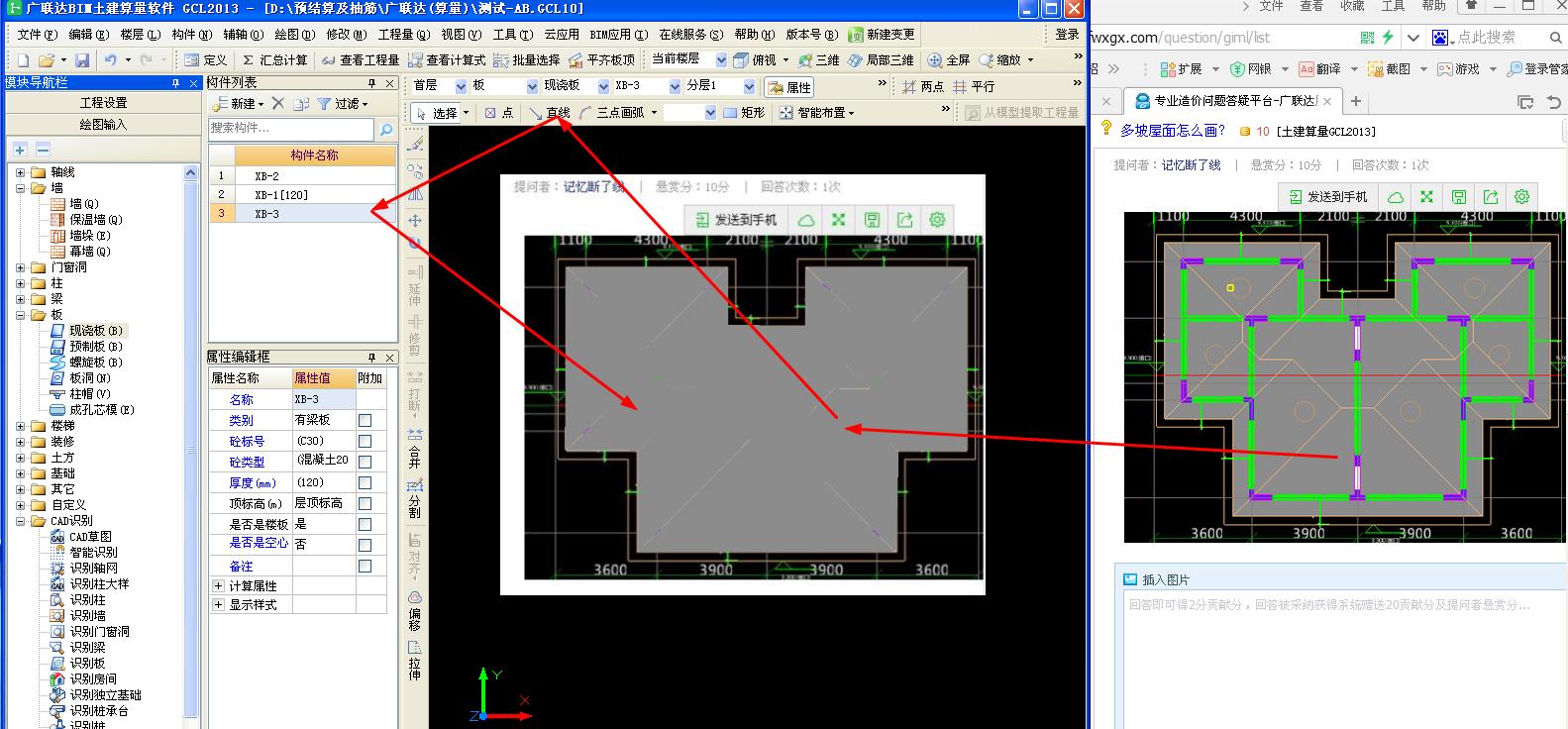Click the 搜索构件 search input field
1568x729 pixels.
coord(291,129)
